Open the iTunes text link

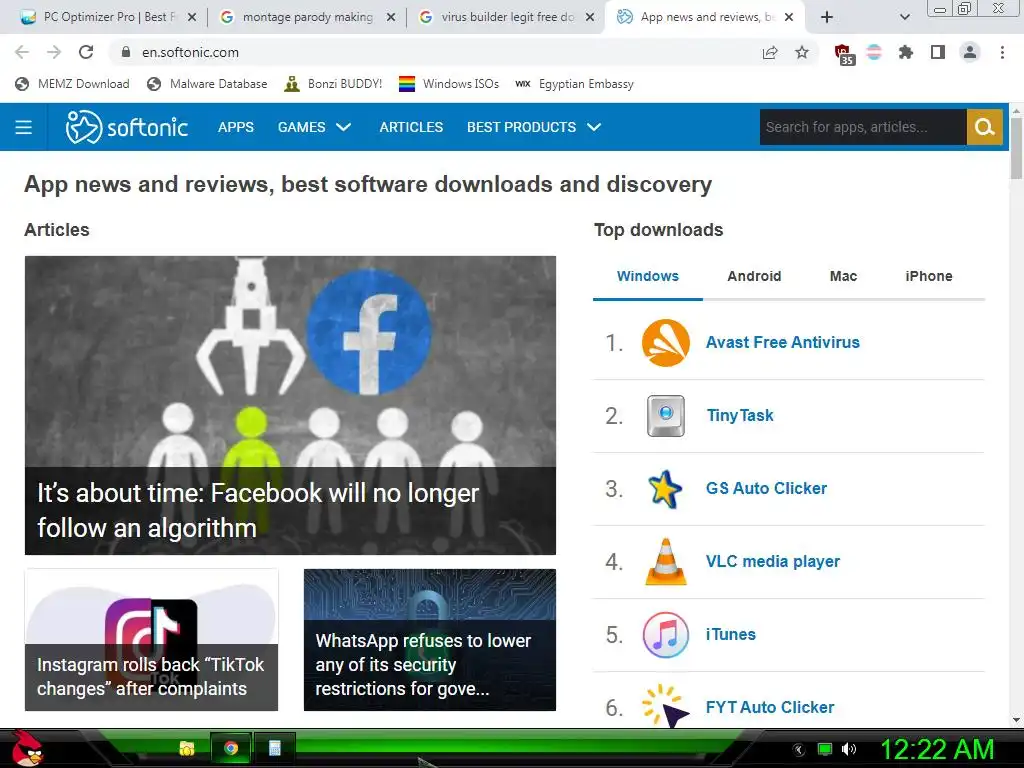[730, 635]
